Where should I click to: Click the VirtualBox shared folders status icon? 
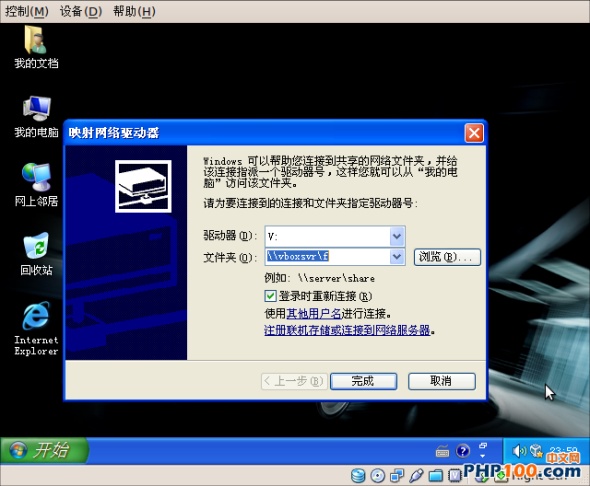coord(436,476)
